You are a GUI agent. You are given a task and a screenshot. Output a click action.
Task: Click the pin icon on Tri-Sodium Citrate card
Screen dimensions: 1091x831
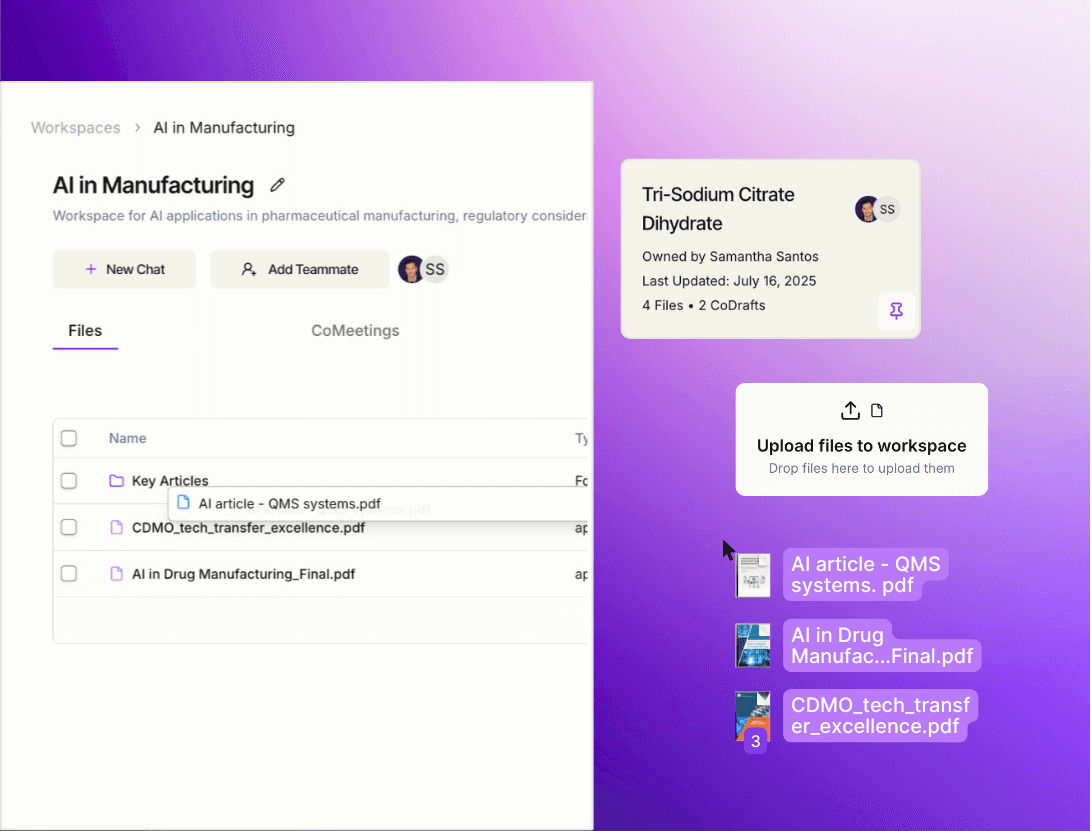pyautogui.click(x=896, y=310)
